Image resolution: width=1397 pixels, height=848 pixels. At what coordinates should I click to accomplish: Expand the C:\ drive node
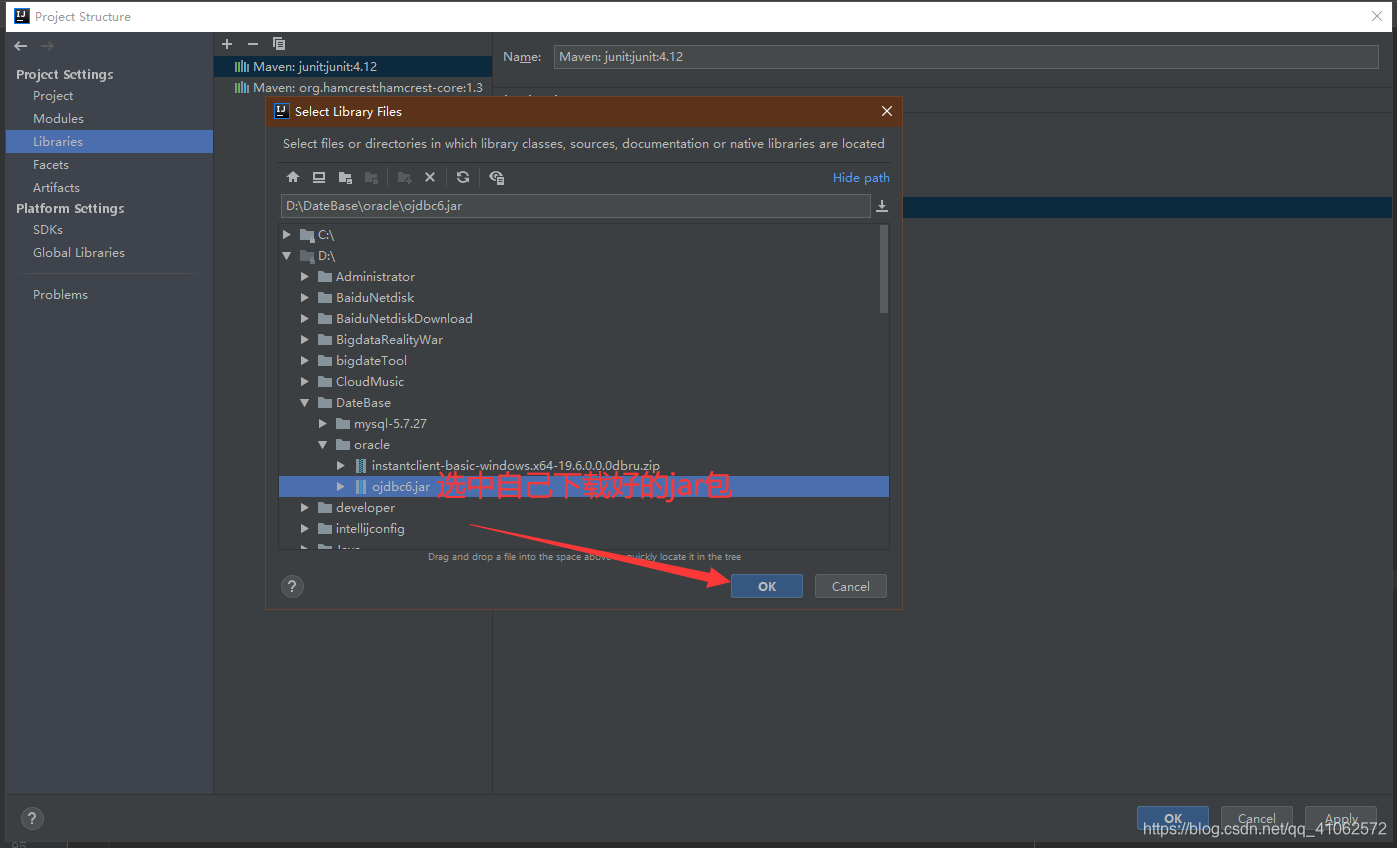287,235
